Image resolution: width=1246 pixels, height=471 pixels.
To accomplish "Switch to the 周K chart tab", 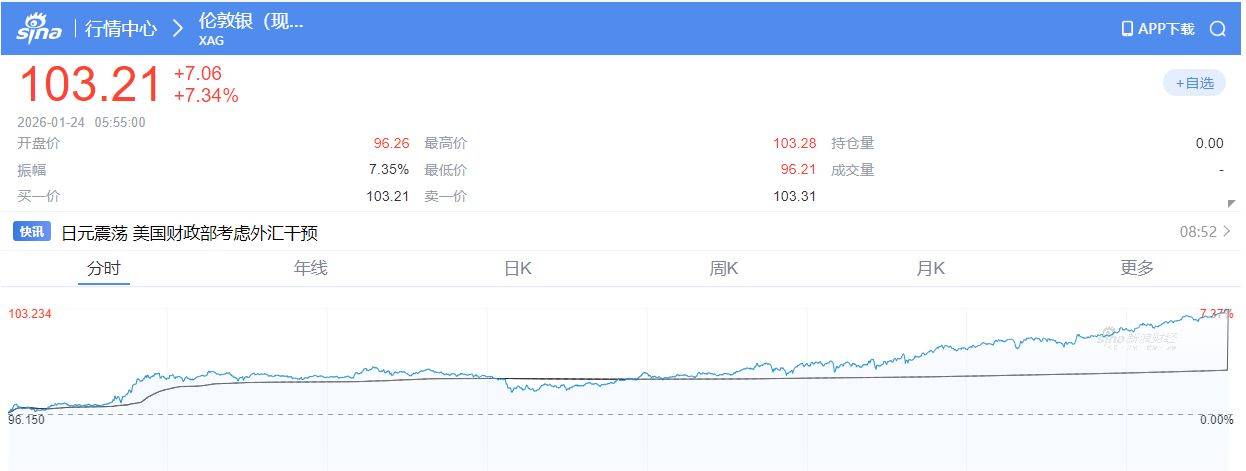I will [723, 268].
